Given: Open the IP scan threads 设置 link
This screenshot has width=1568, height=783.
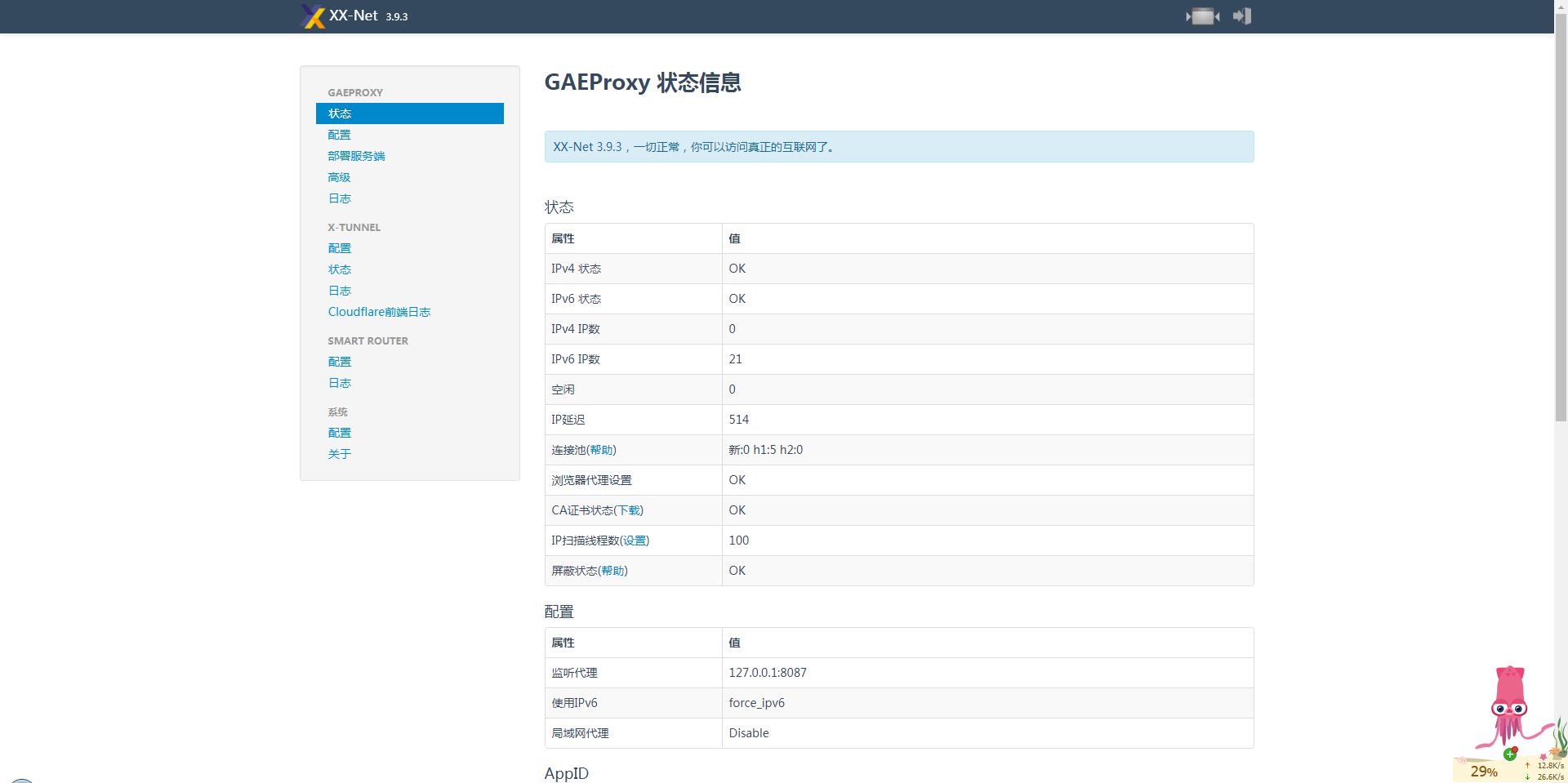Looking at the screenshot, I should click(634, 540).
